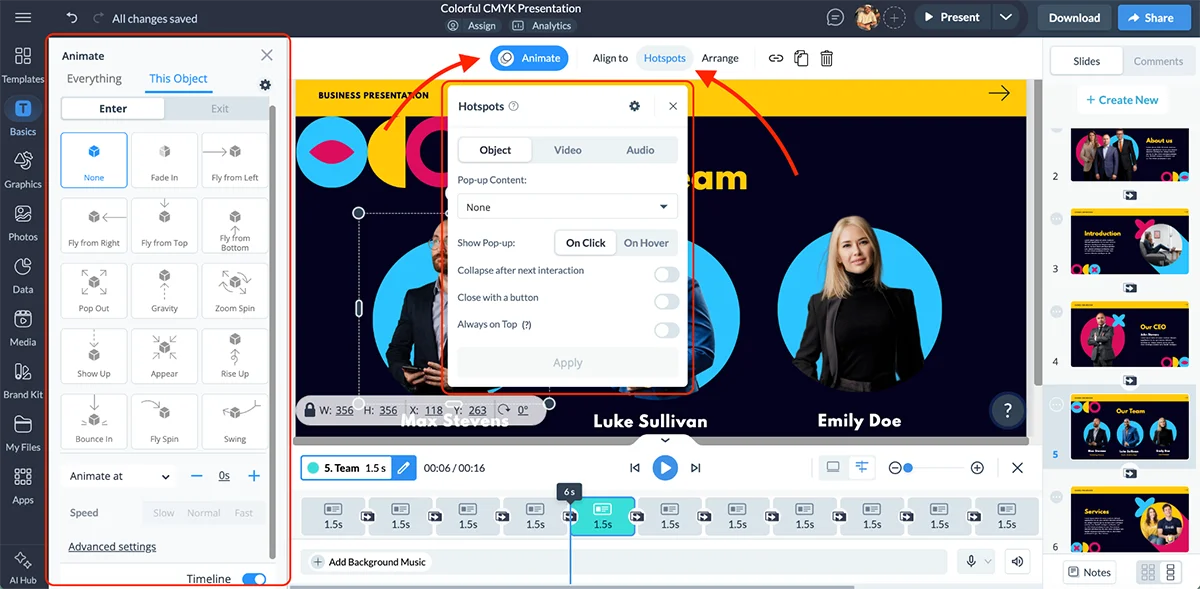The width and height of the screenshot is (1200, 589).
Task: Open Advanced settings link
Action: 112,547
